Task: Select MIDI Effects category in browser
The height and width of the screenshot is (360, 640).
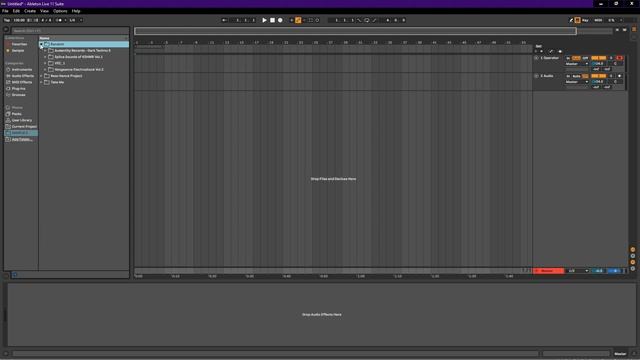Action: tap(22, 82)
